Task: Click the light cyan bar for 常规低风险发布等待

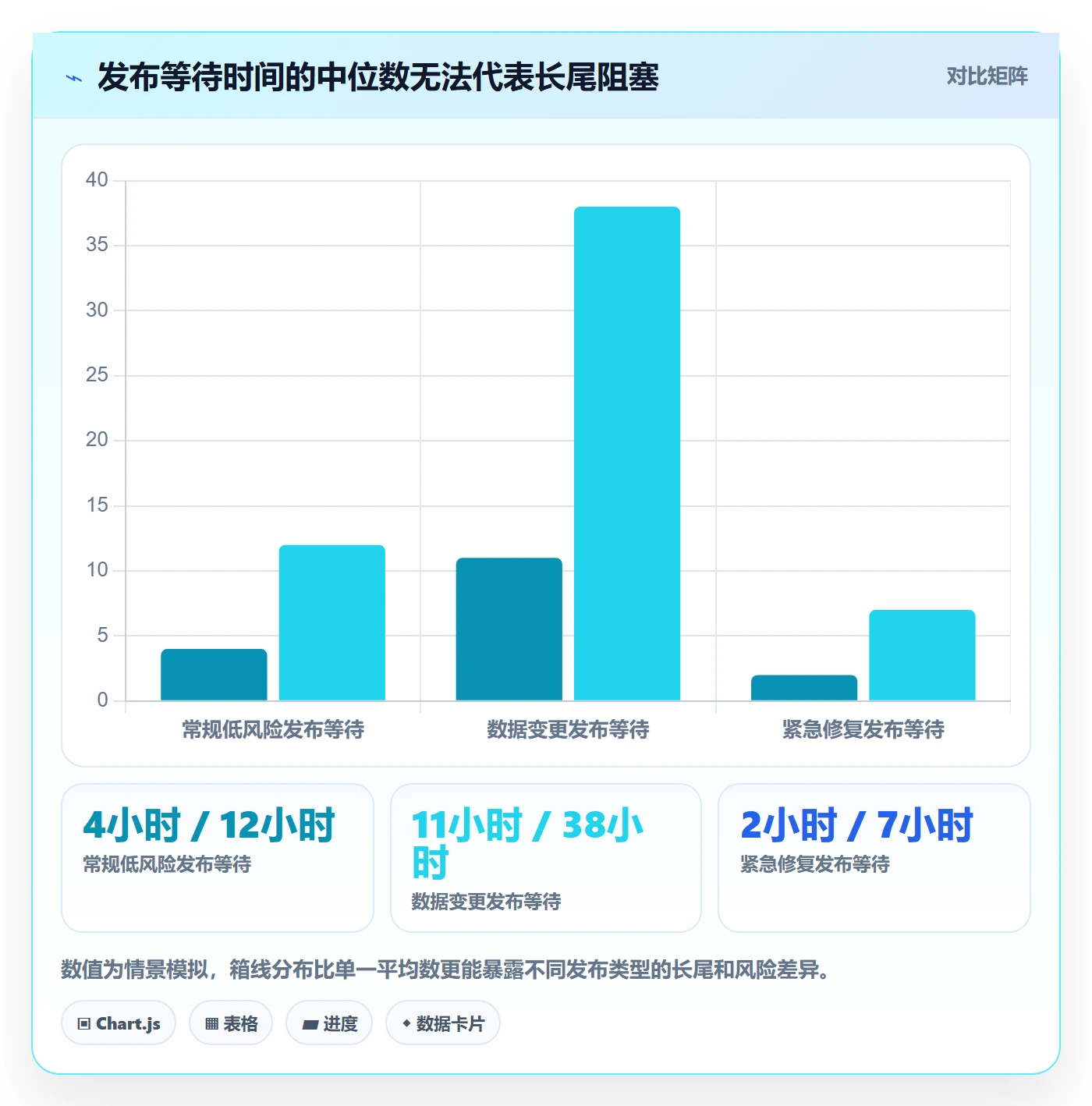Action: (x=332, y=622)
